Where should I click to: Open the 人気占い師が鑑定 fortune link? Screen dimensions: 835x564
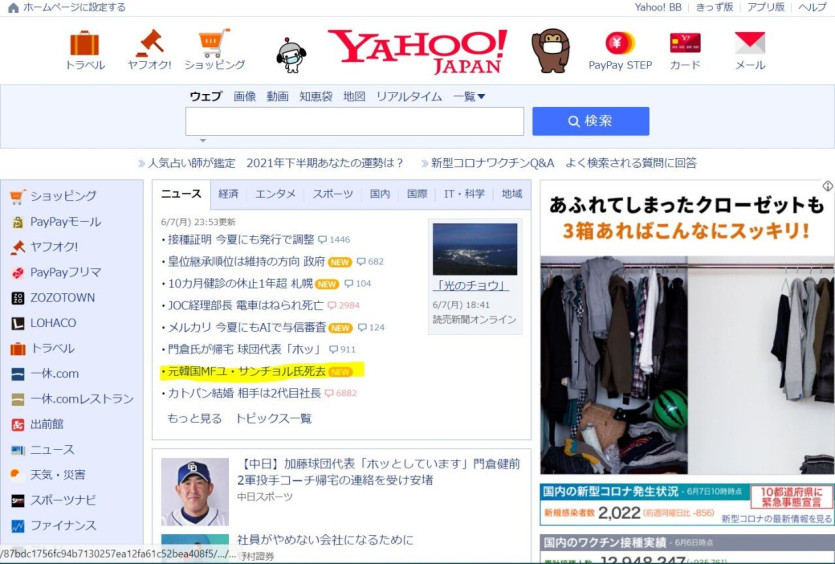pos(275,163)
